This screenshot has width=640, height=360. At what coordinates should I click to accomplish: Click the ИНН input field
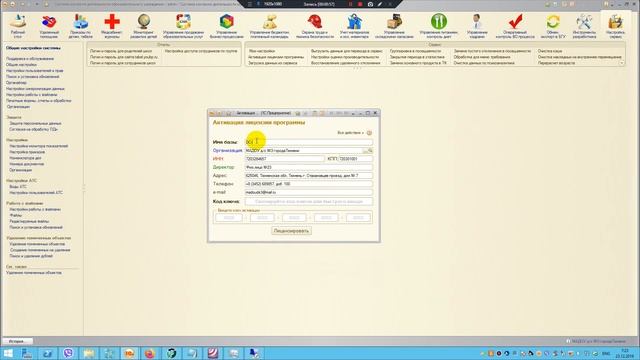284,159
